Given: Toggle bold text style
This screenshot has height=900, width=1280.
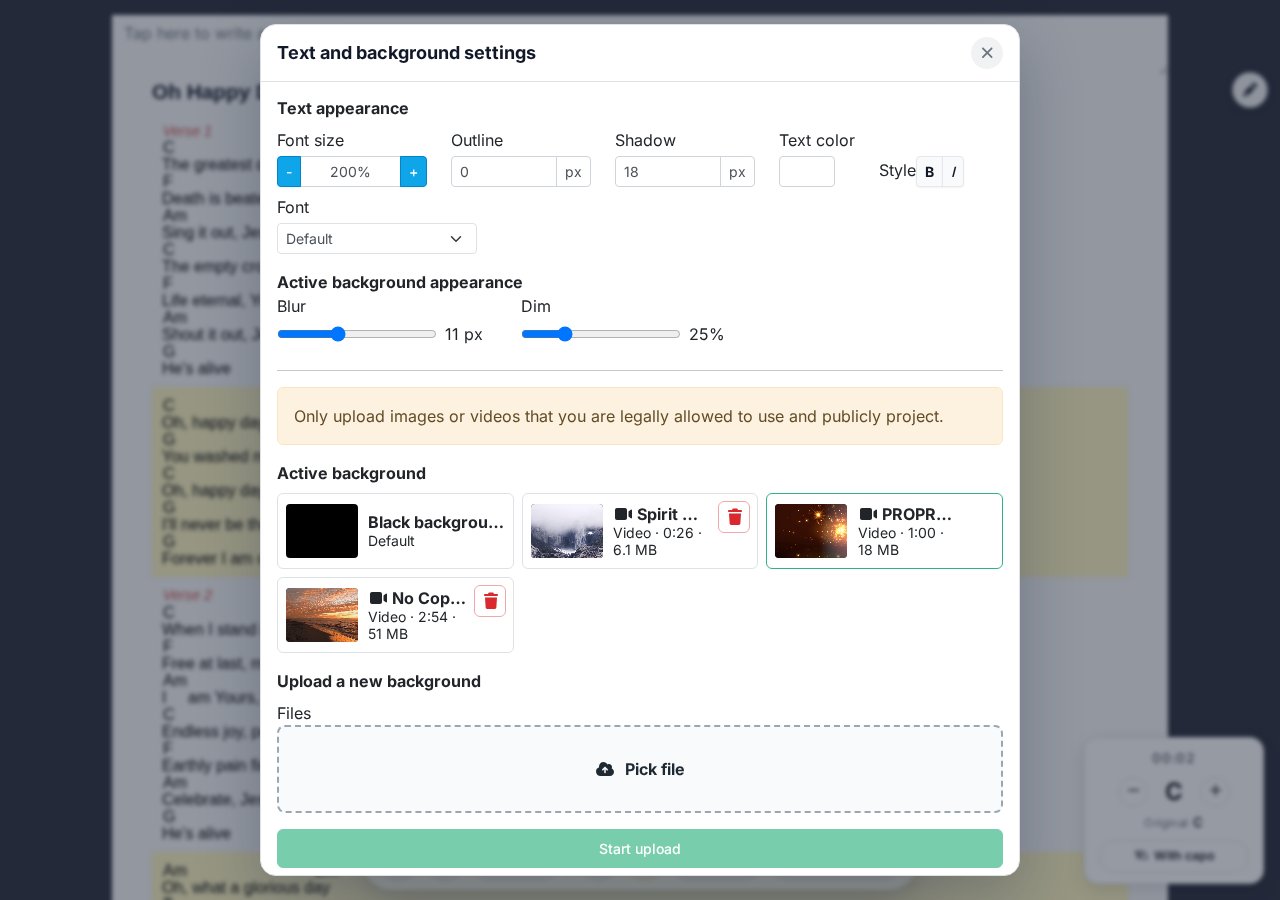Looking at the screenshot, I should (x=929, y=172).
